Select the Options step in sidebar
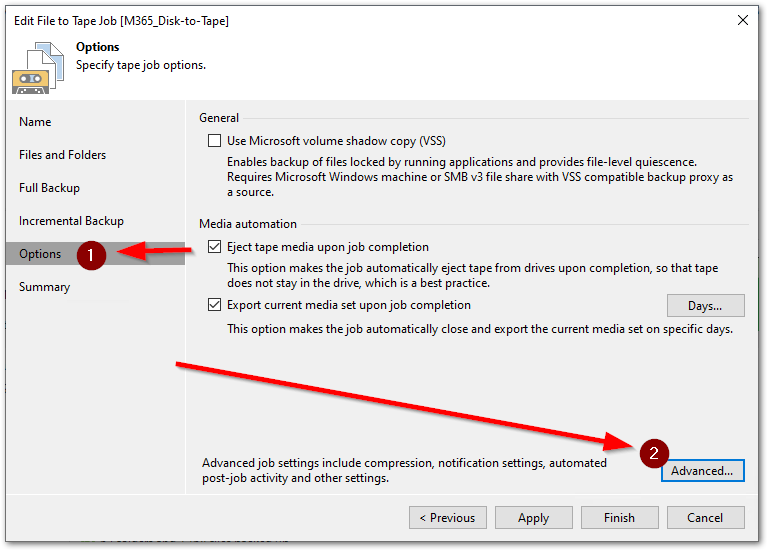 point(40,254)
